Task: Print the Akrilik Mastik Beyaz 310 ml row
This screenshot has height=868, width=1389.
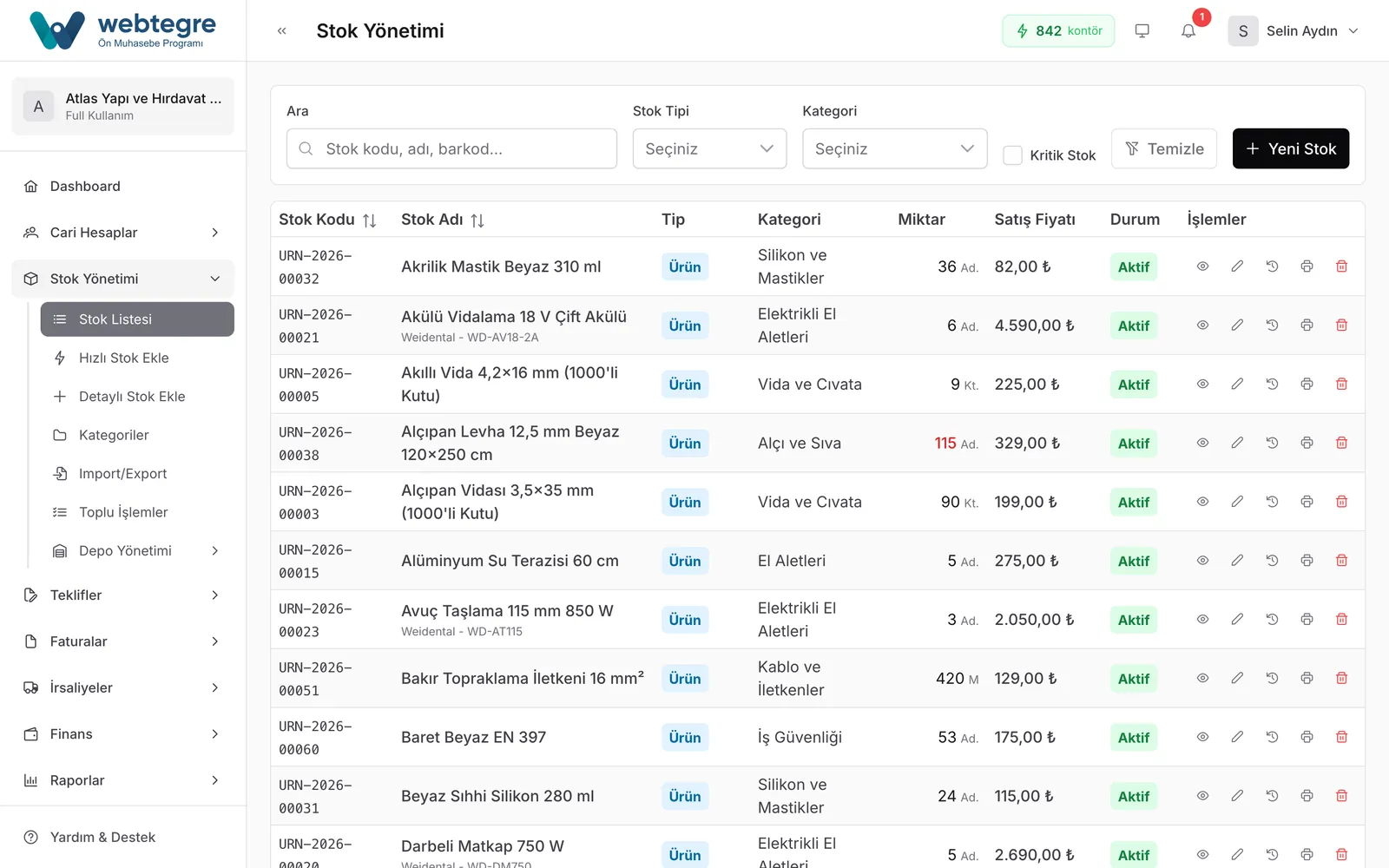Action: pyautogui.click(x=1307, y=266)
